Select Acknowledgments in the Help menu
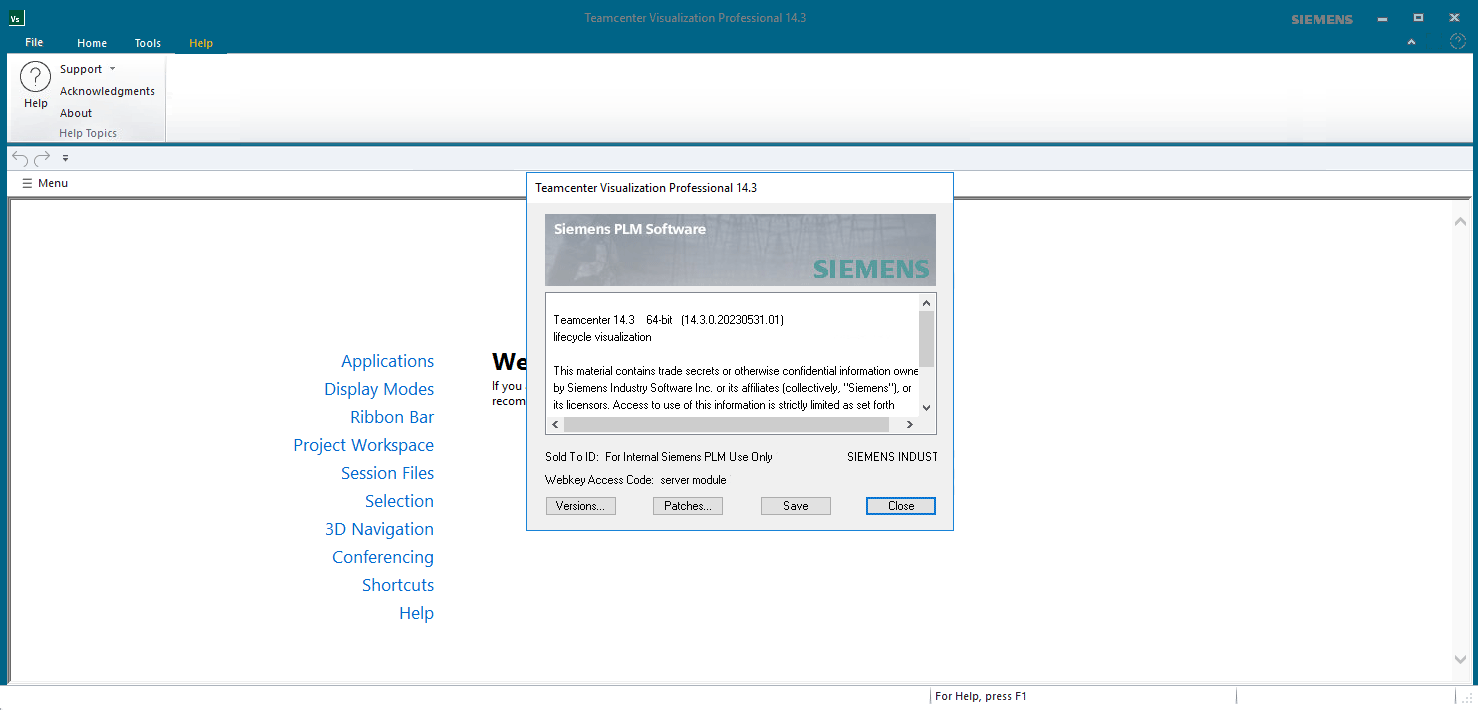 [107, 90]
